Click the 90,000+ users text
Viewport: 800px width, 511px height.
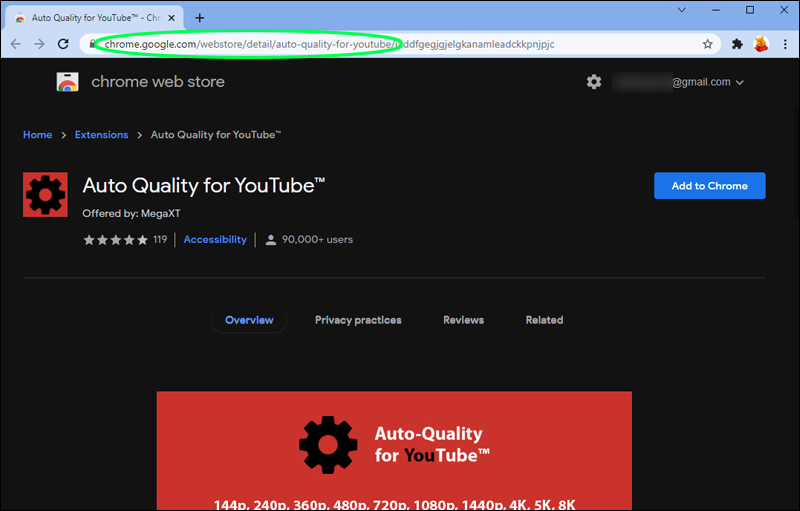[317, 240]
